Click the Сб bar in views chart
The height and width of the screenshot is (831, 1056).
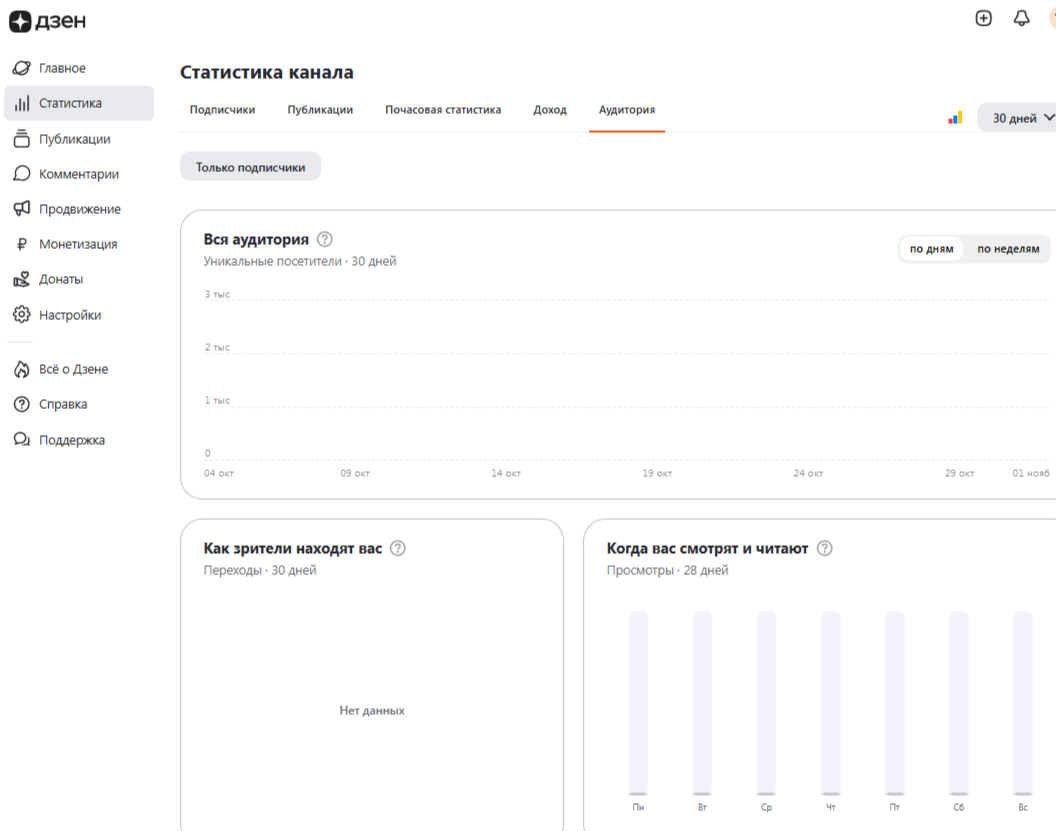[x=958, y=703]
